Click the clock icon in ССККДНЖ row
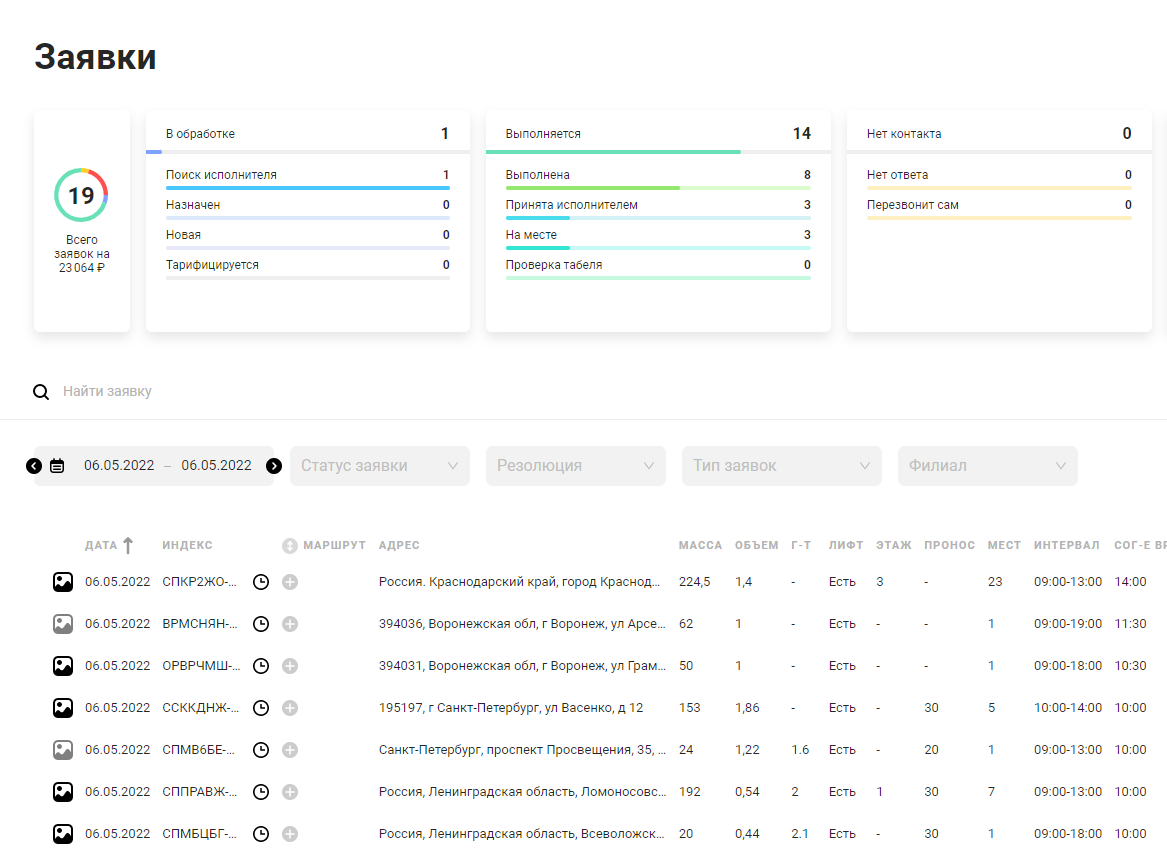 pos(261,708)
